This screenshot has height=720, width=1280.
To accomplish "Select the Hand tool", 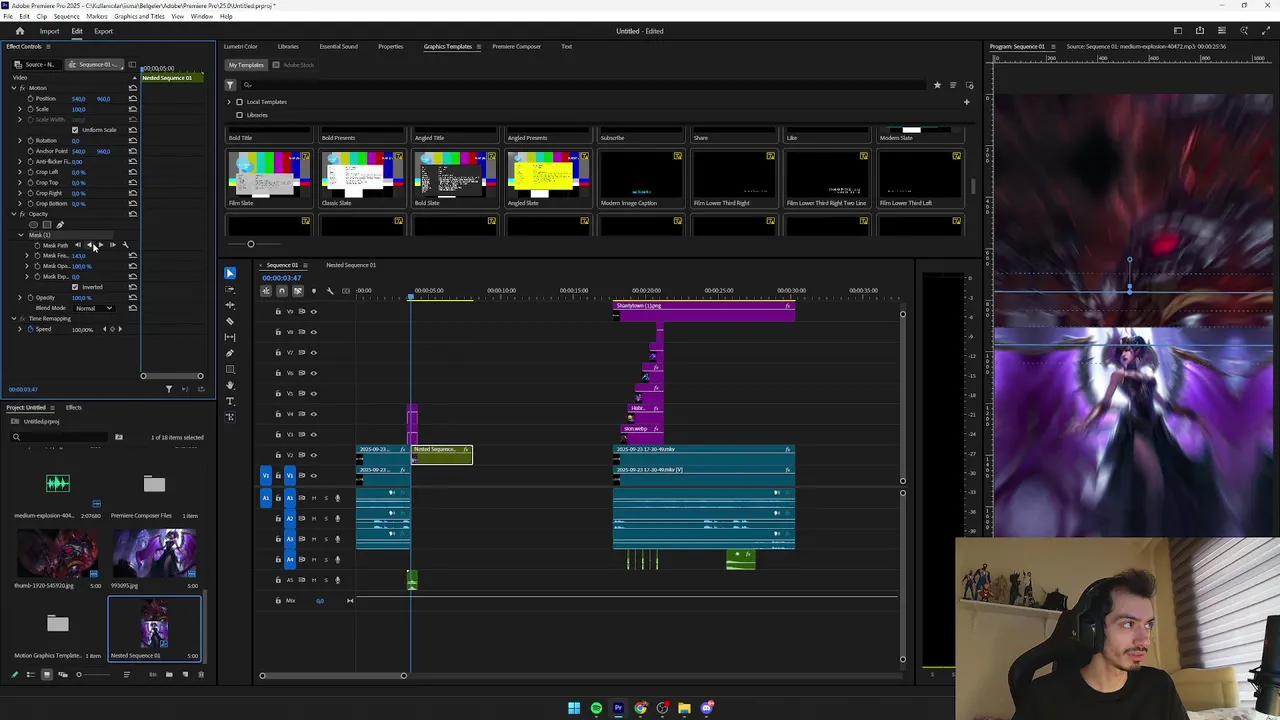I will [x=230, y=385].
